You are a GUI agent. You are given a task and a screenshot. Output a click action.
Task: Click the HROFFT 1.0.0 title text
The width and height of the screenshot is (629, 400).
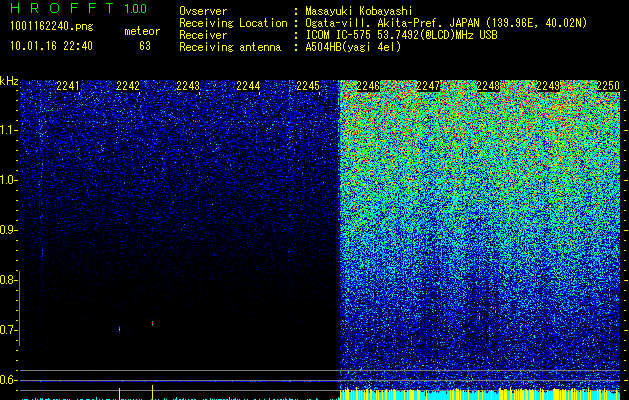point(79,8)
